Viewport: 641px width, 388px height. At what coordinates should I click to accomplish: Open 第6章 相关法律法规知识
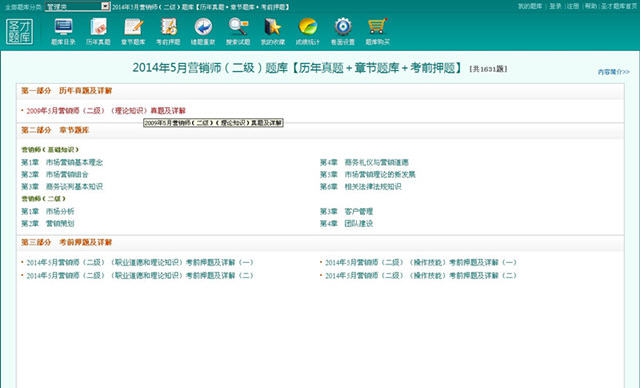(361, 187)
